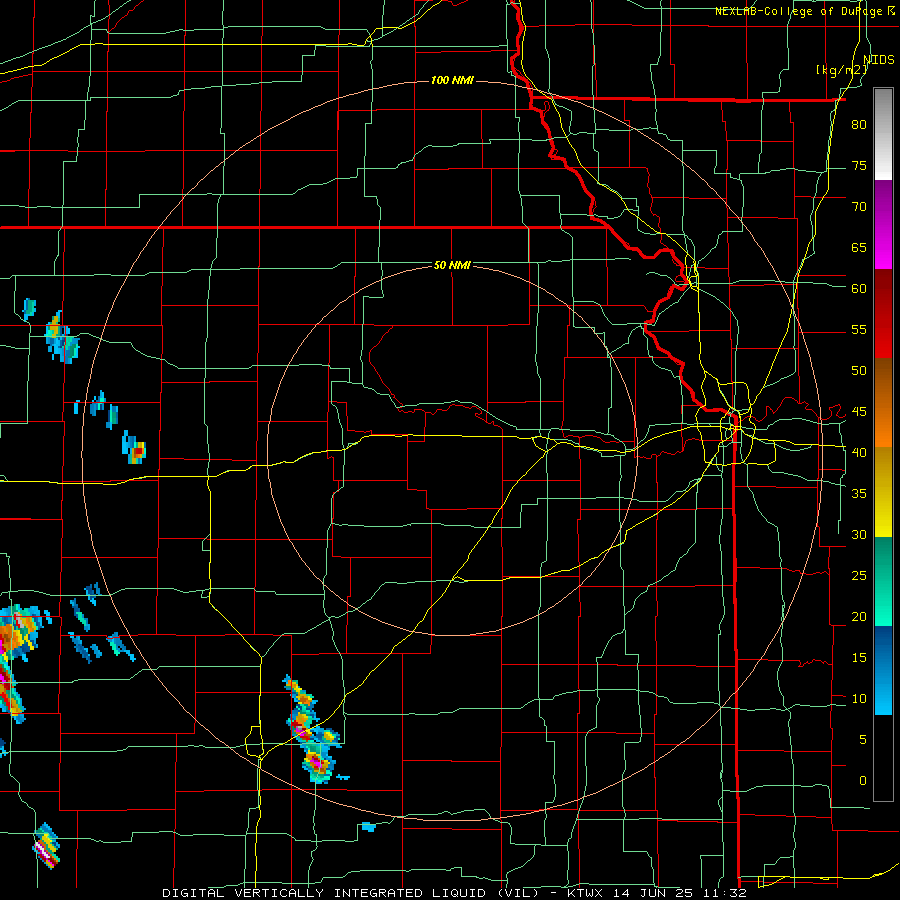Click the 35 value on the scale
Viewport: 900px width, 900px height.
click(x=859, y=494)
